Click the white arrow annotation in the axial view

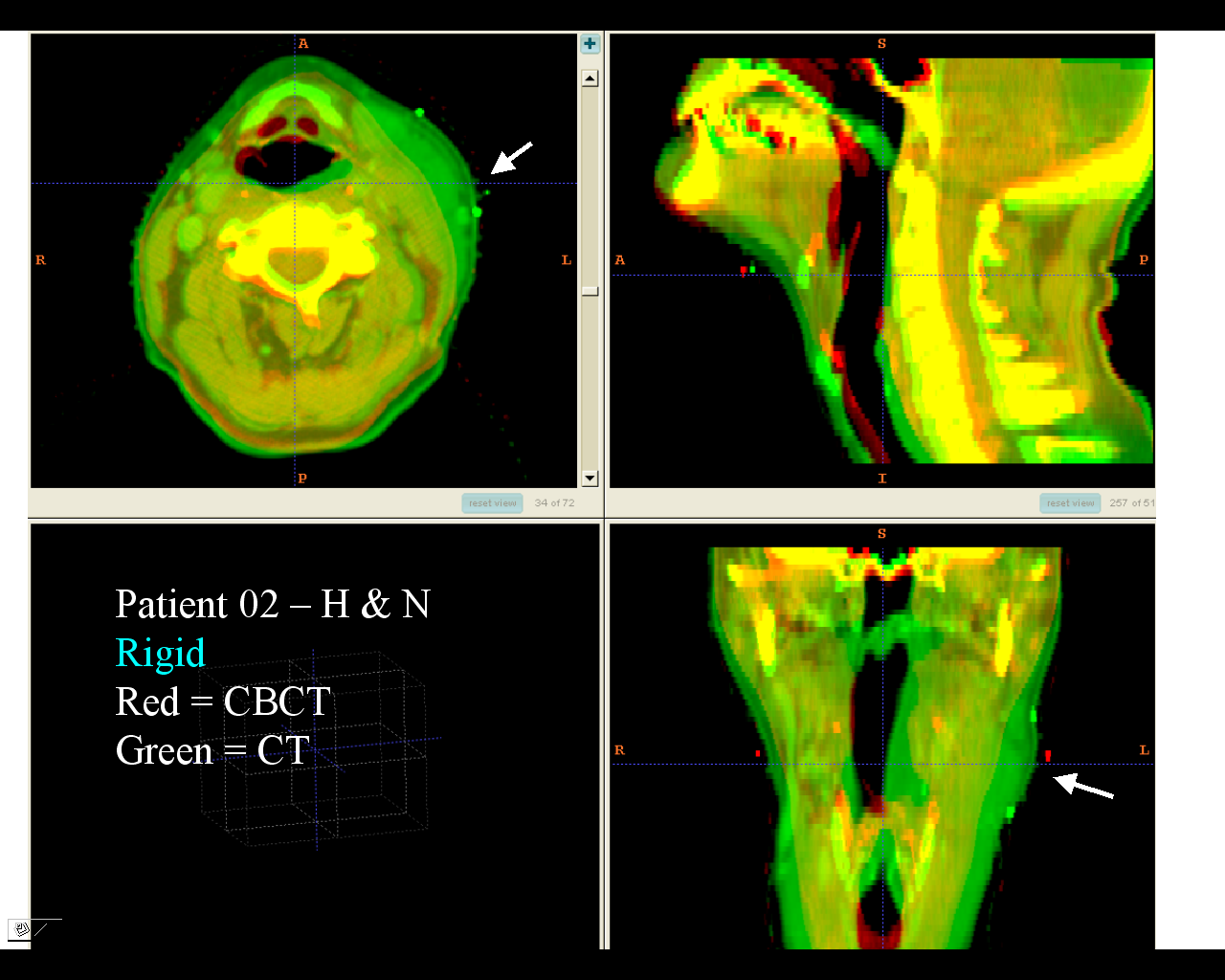512,157
